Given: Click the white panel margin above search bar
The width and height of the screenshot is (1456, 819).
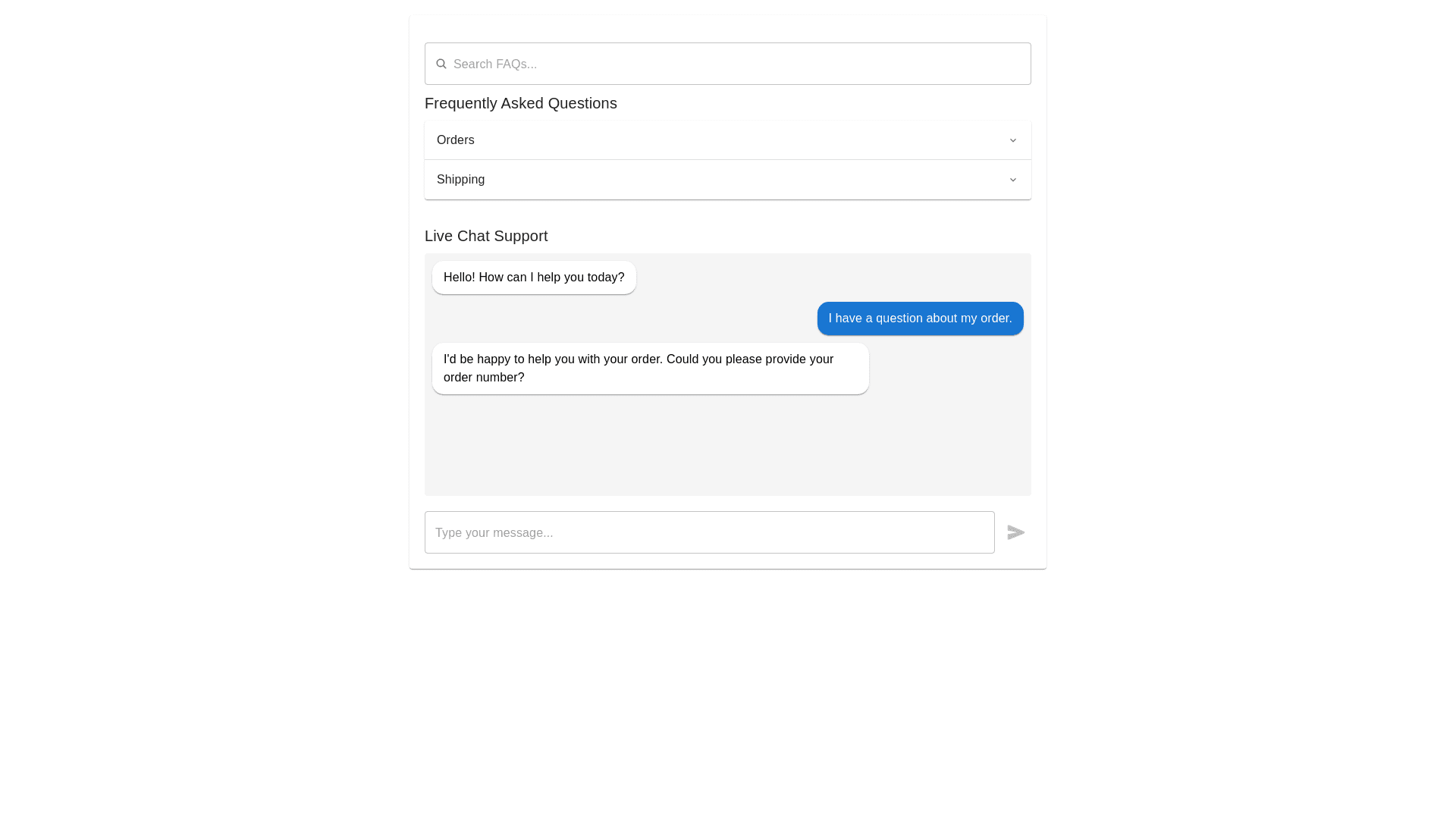Looking at the screenshot, I should point(727,29).
